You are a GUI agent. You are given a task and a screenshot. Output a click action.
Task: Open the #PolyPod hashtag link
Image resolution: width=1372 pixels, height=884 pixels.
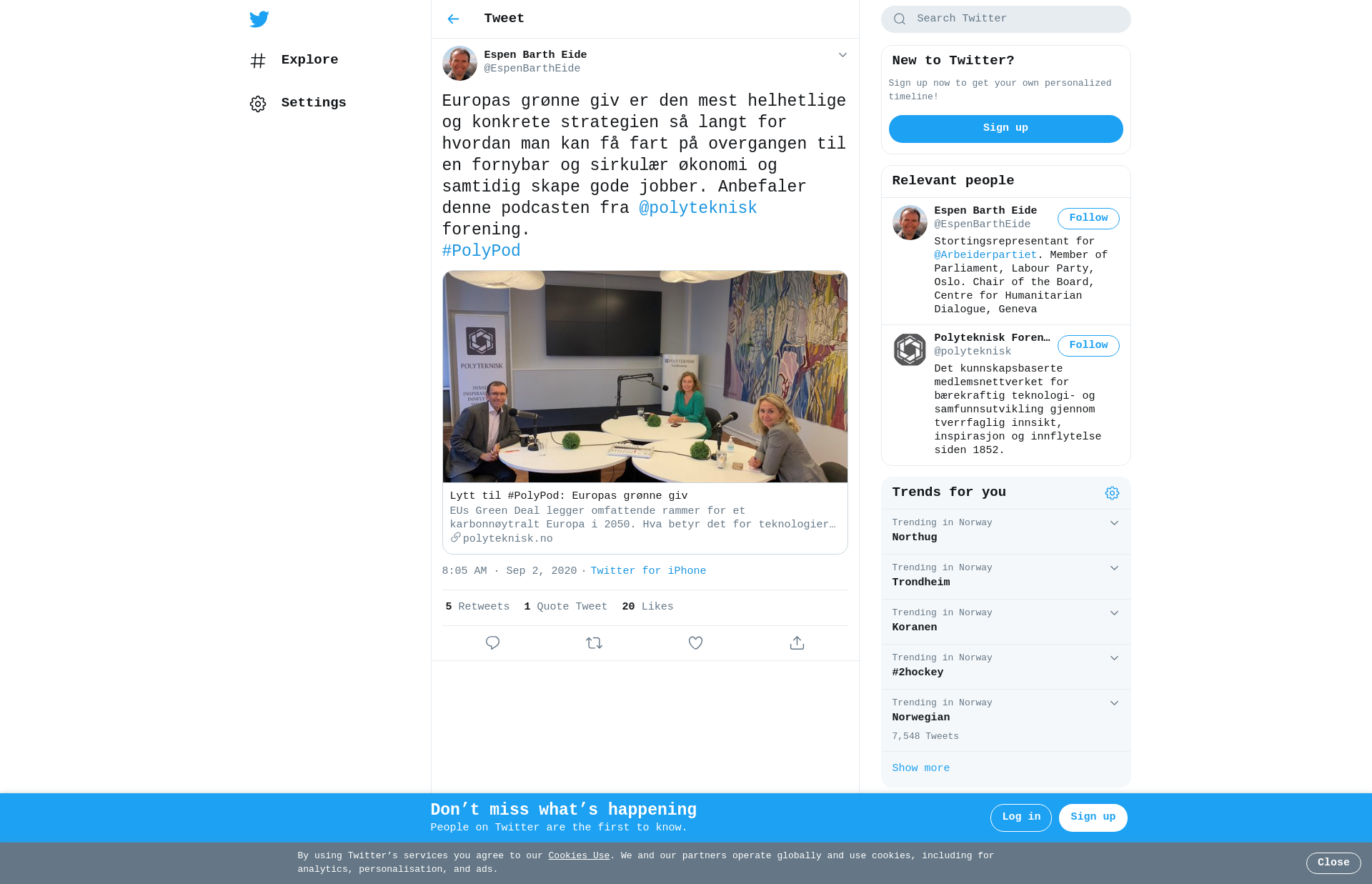[481, 251]
